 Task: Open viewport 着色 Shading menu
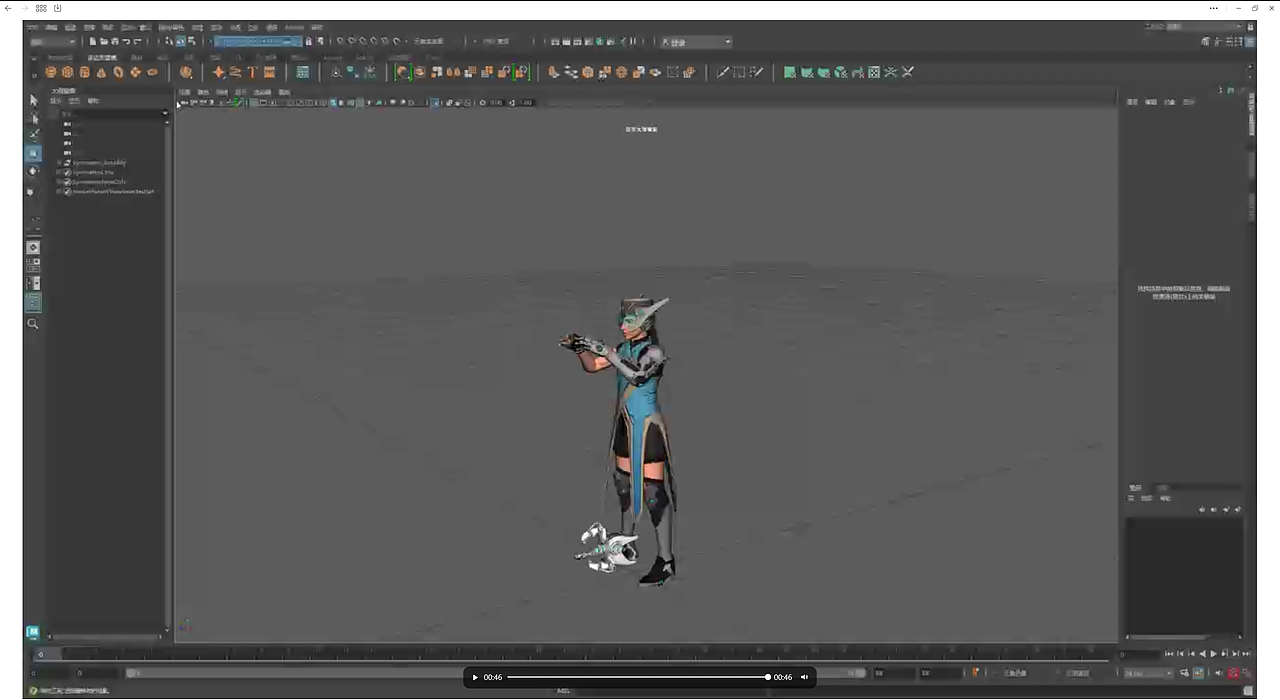204,92
